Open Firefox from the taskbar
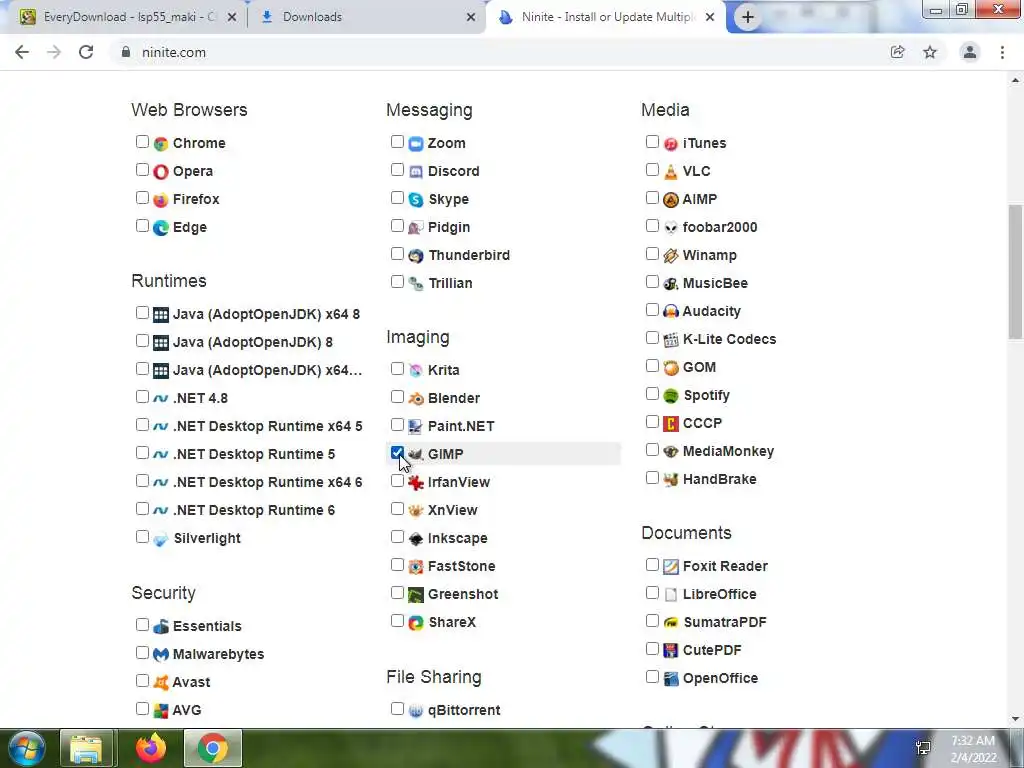Viewport: 1024px width, 768px height. coord(151,748)
